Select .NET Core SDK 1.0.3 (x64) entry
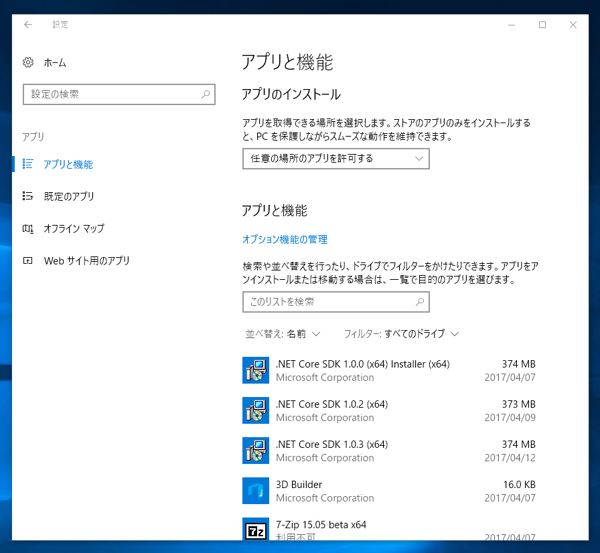 point(389,450)
